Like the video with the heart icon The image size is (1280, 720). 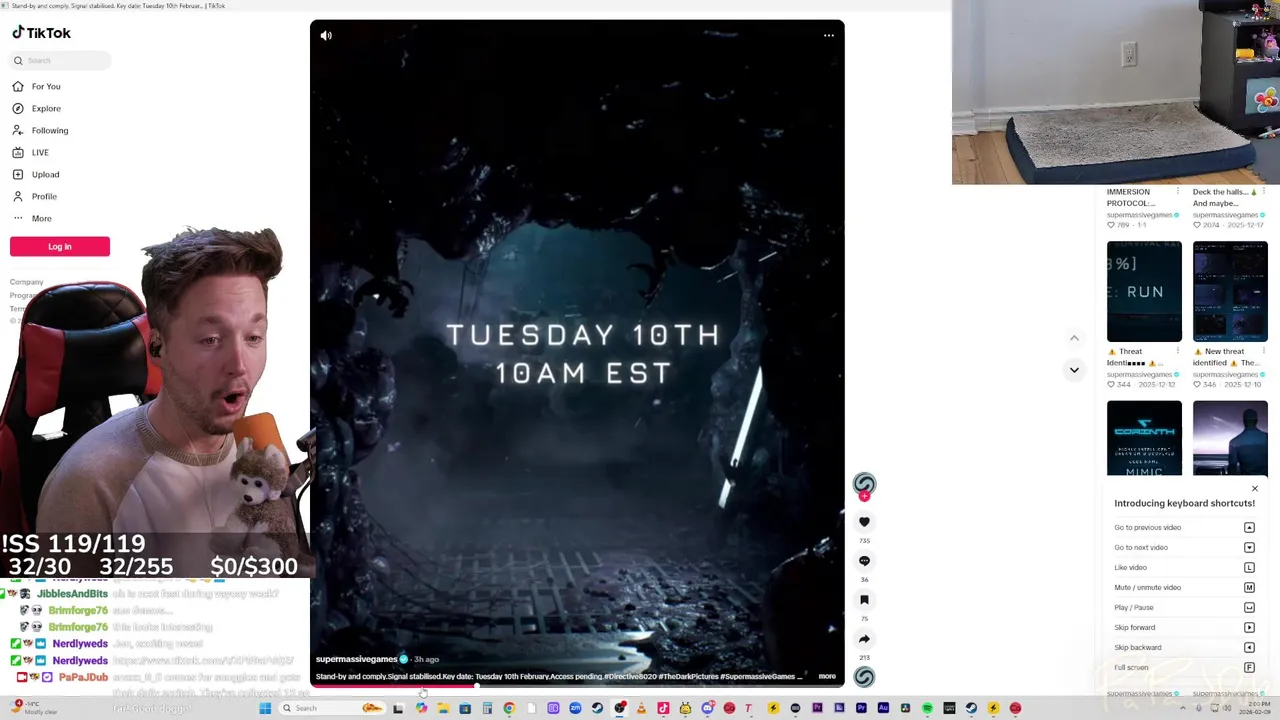click(x=864, y=522)
